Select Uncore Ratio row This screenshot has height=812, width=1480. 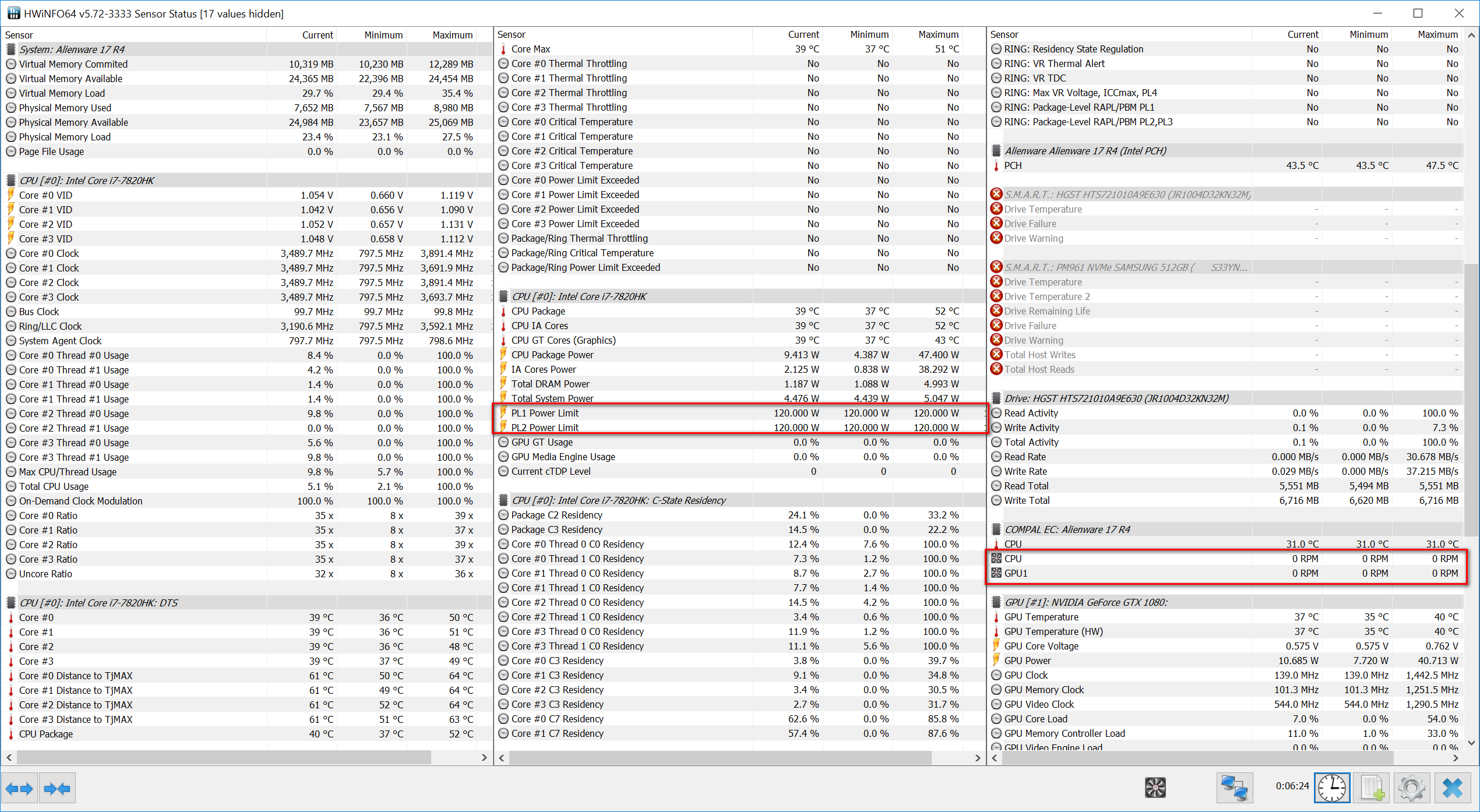[247, 574]
